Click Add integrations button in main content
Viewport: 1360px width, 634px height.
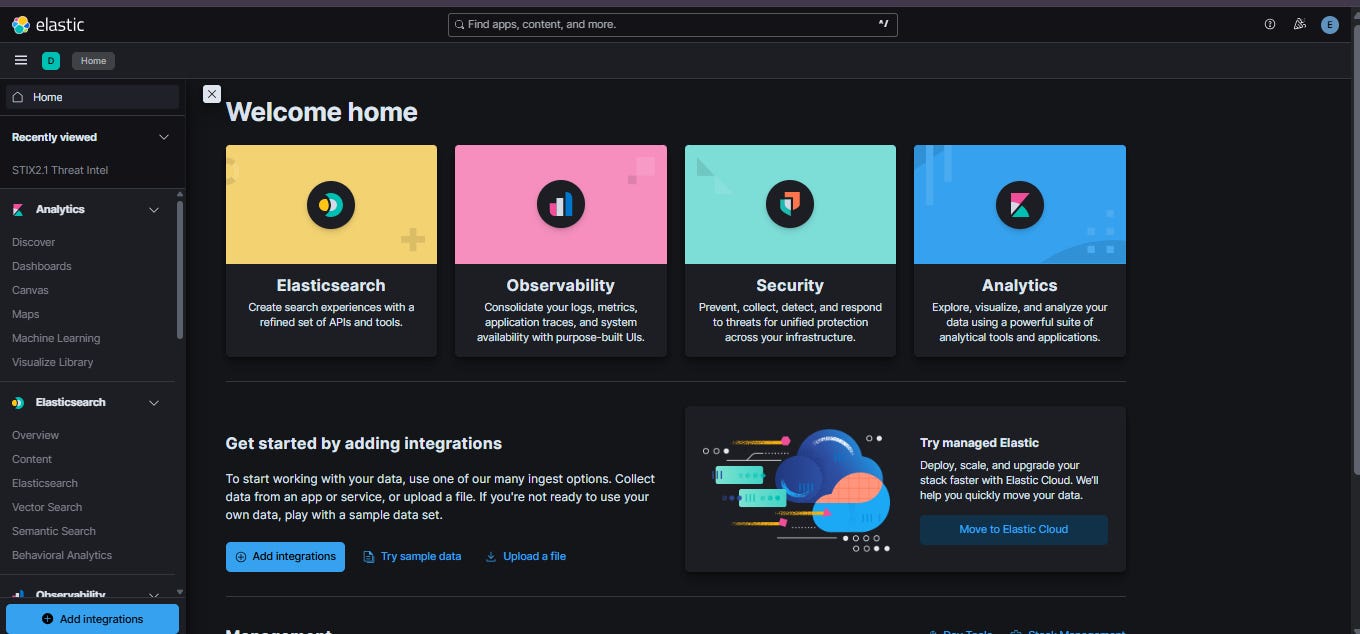pos(285,557)
